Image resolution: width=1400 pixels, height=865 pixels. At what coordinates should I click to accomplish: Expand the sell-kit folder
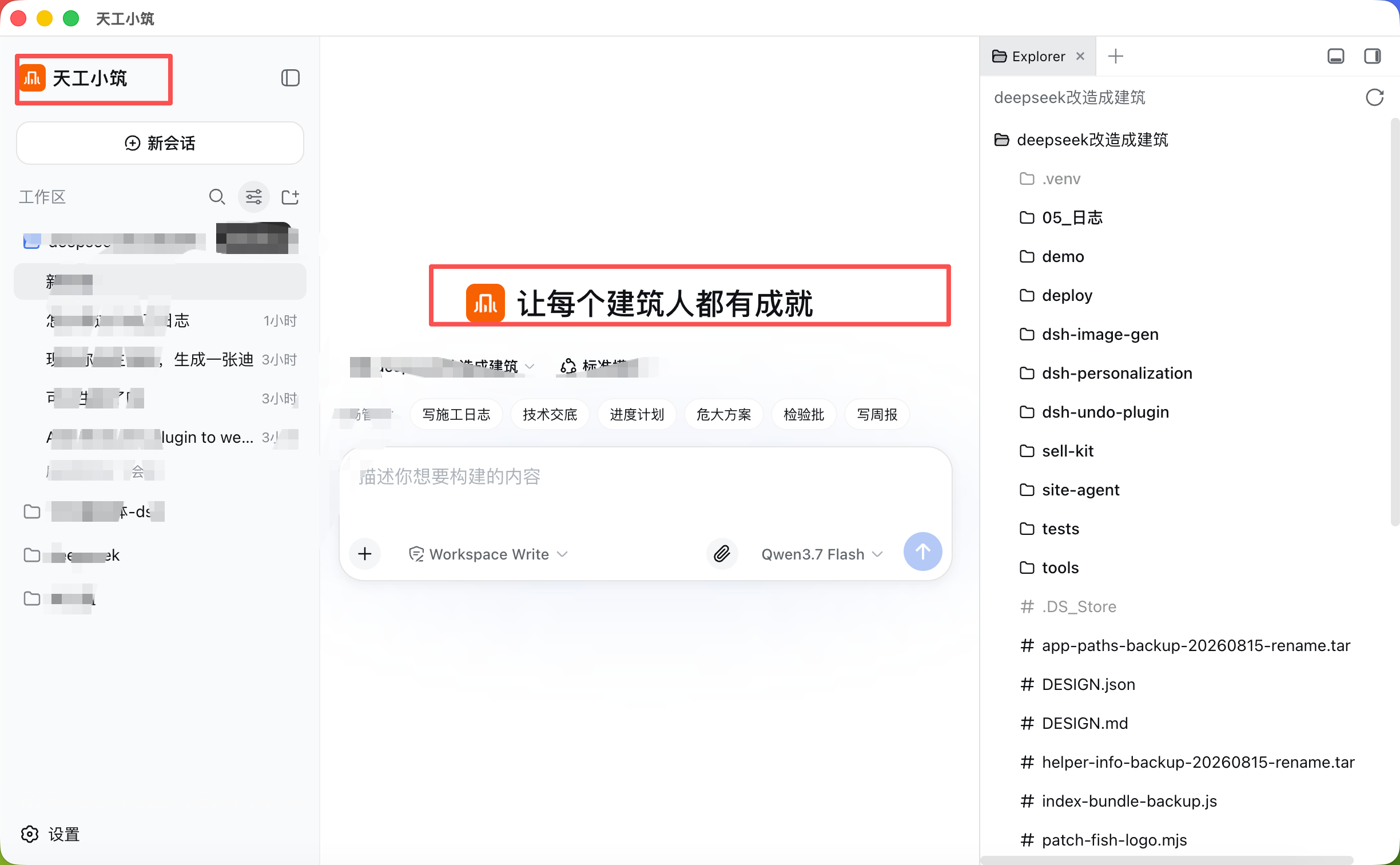pos(1056,451)
